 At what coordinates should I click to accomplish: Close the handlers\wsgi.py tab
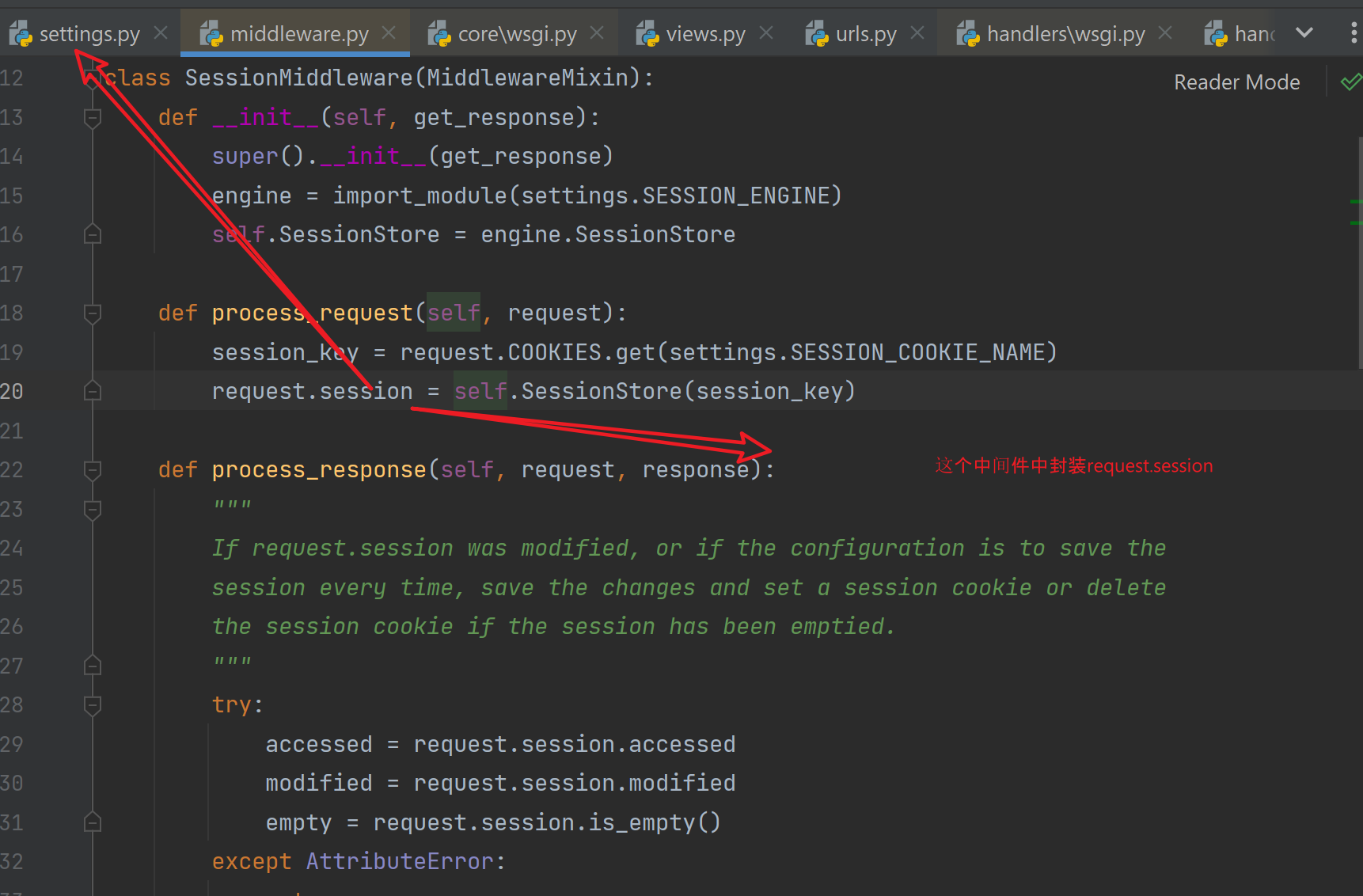pyautogui.click(x=1165, y=32)
